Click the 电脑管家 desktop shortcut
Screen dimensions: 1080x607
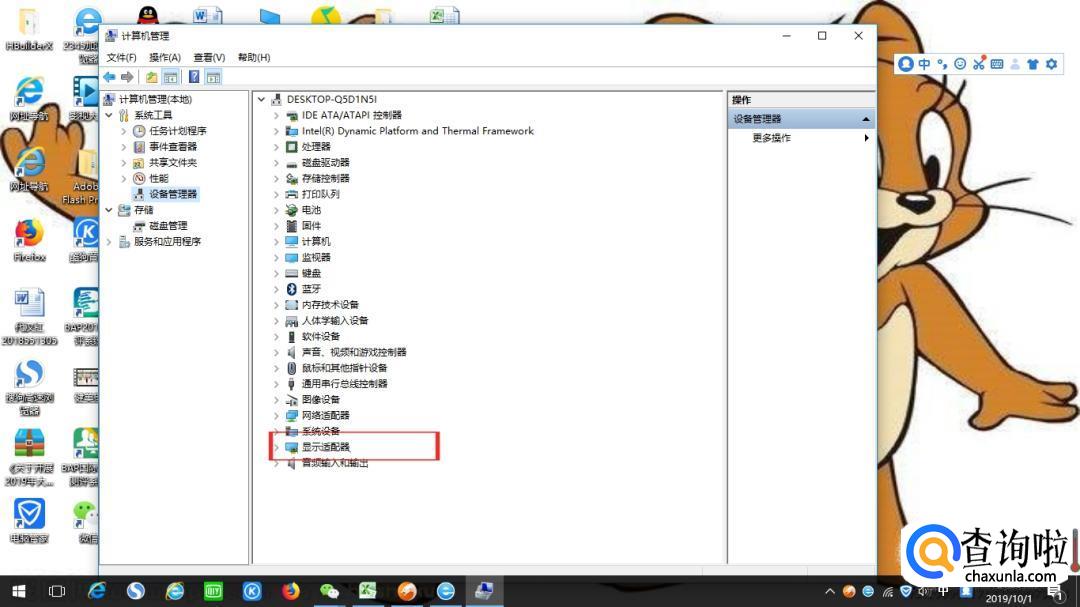[29, 521]
